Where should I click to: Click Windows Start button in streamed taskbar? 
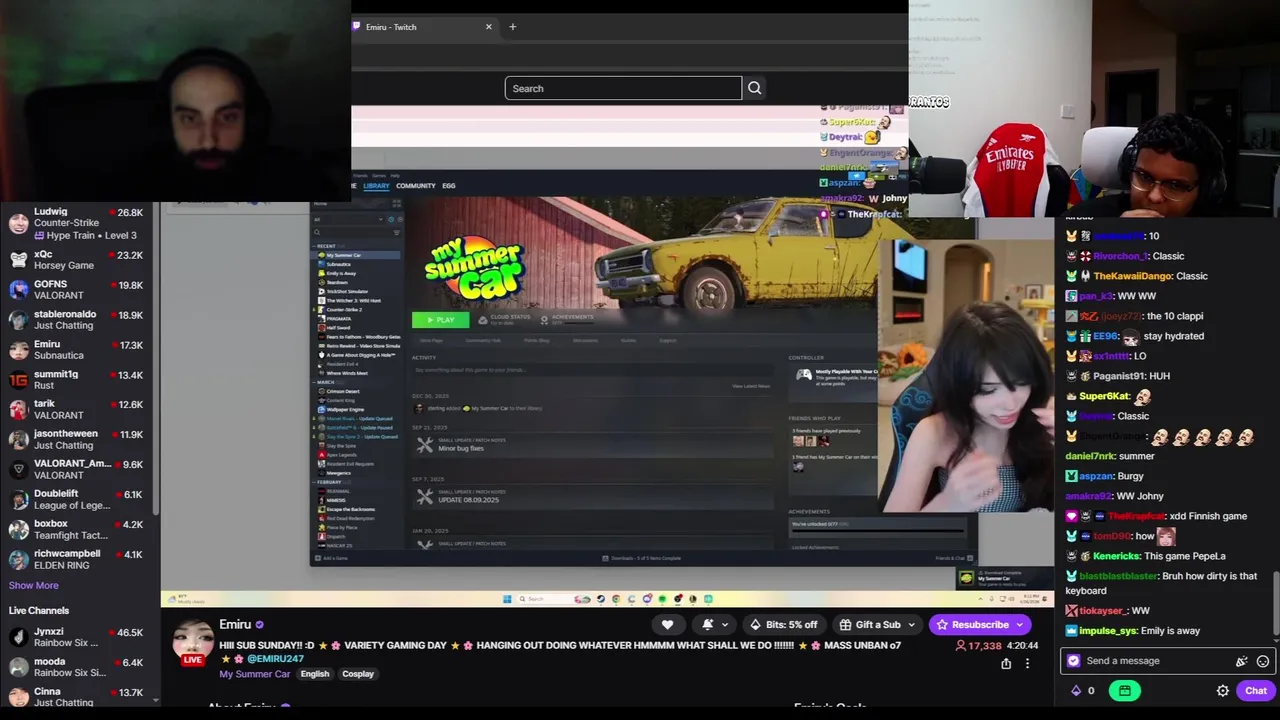(507, 599)
